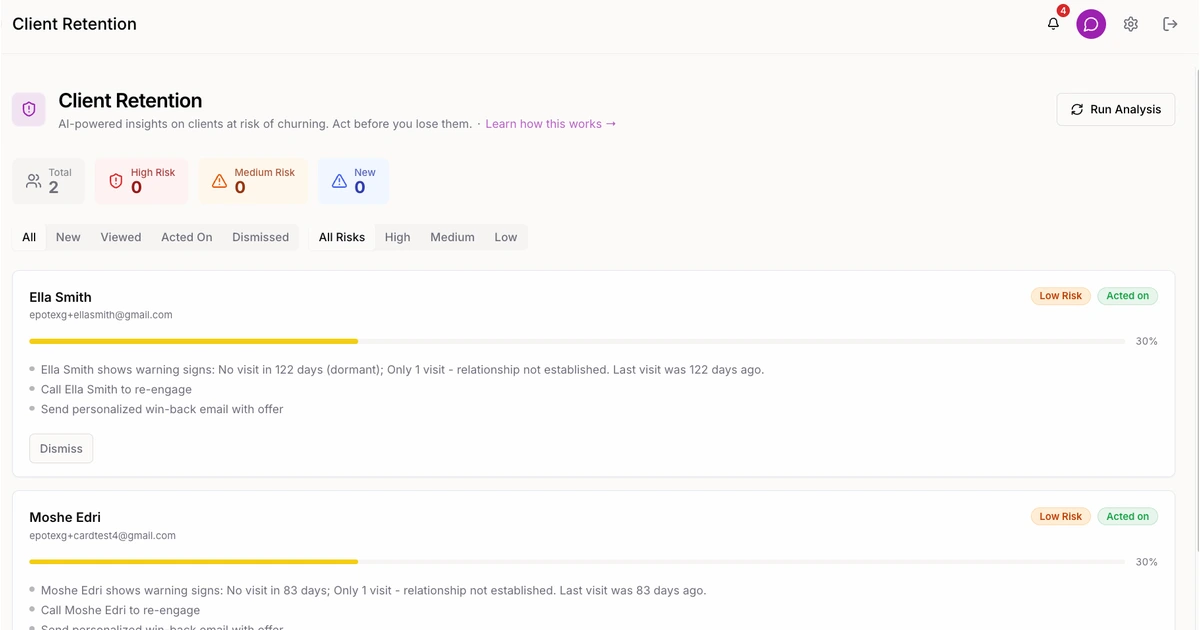The width and height of the screenshot is (1200, 630).
Task: Click the purple shield icon beside heading
Action: pos(29,110)
